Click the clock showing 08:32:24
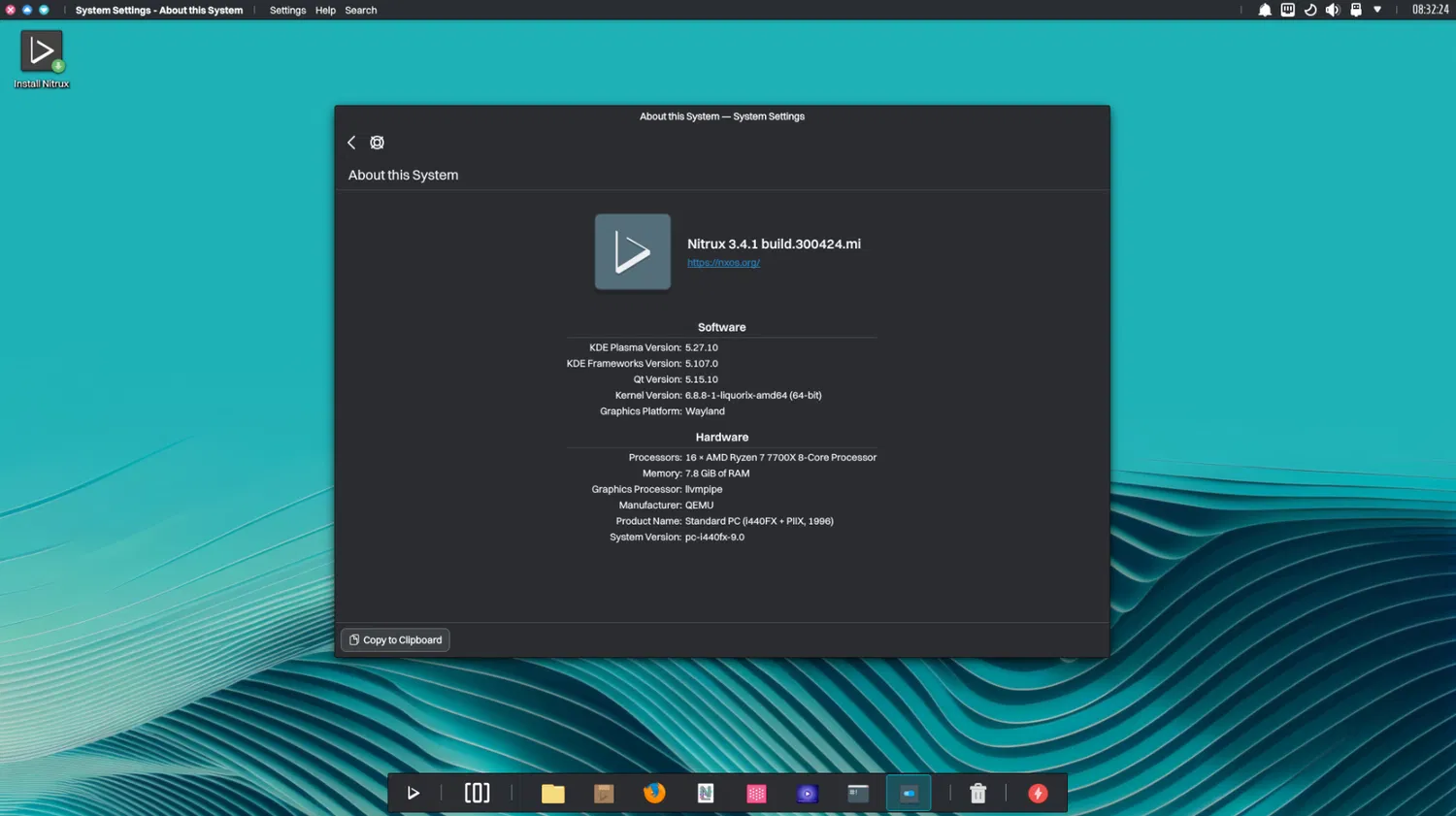The width and height of the screenshot is (1456, 816). point(1430,10)
